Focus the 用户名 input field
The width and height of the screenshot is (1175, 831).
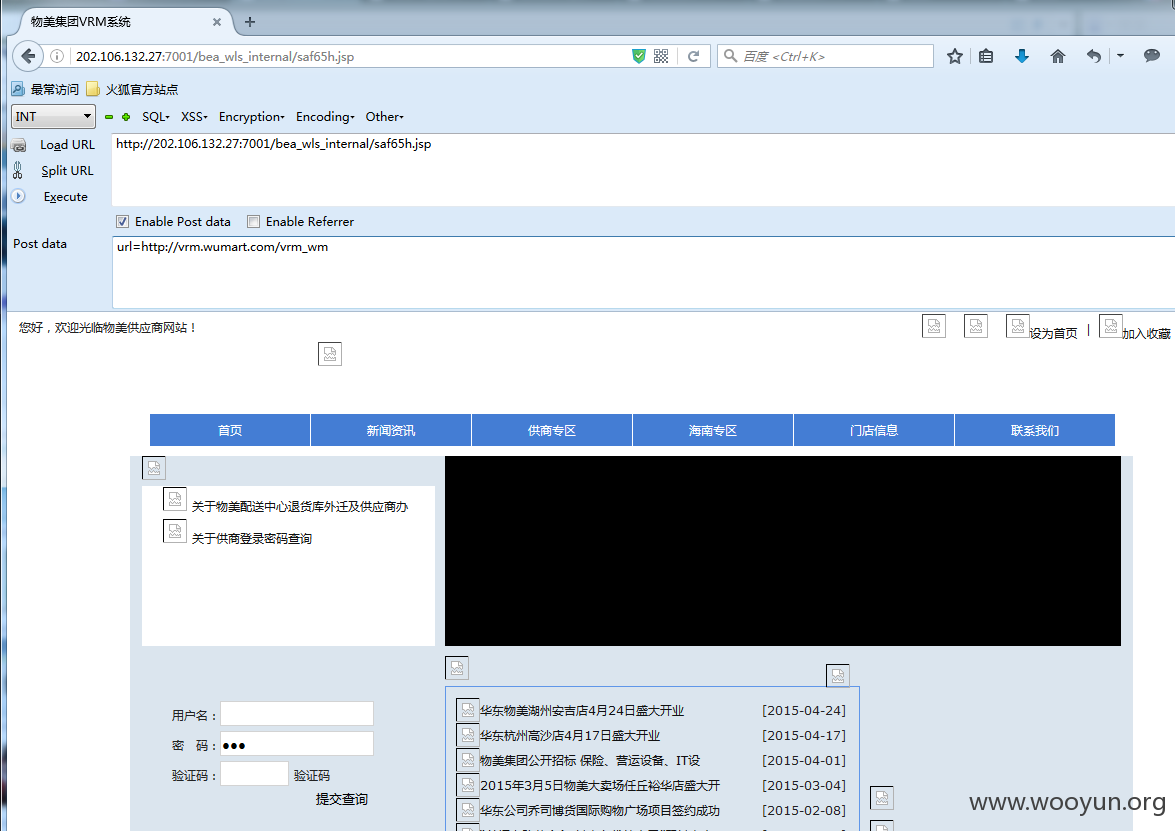[297, 713]
